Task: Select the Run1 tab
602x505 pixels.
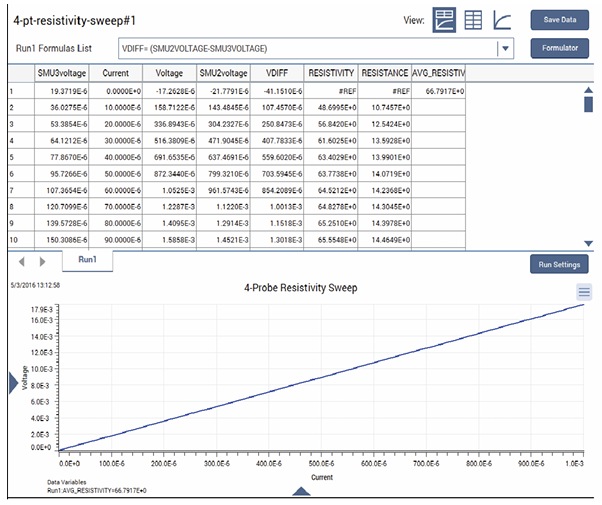Action: [x=87, y=259]
